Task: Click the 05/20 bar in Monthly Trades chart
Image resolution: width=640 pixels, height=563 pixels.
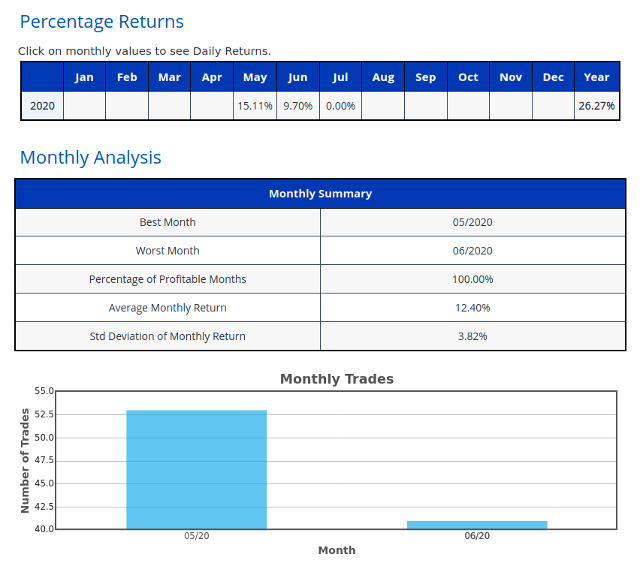Action: [196, 470]
